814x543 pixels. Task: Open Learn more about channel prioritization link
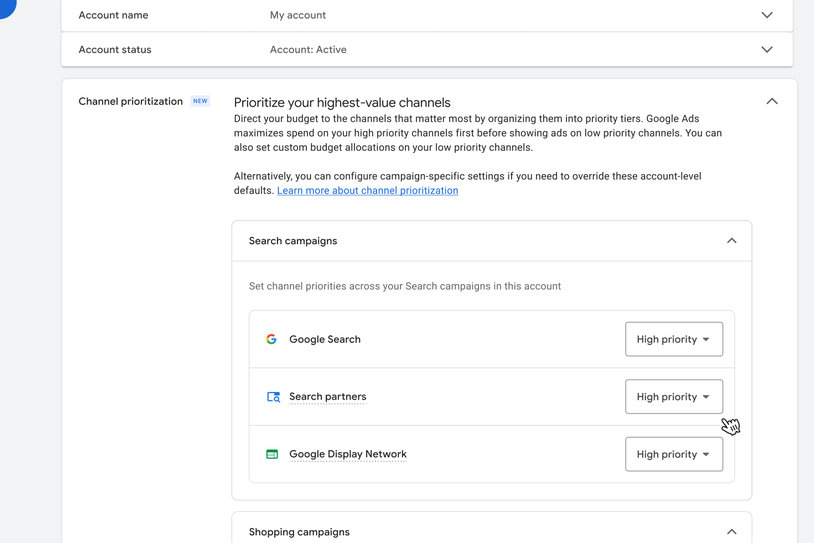tap(368, 191)
